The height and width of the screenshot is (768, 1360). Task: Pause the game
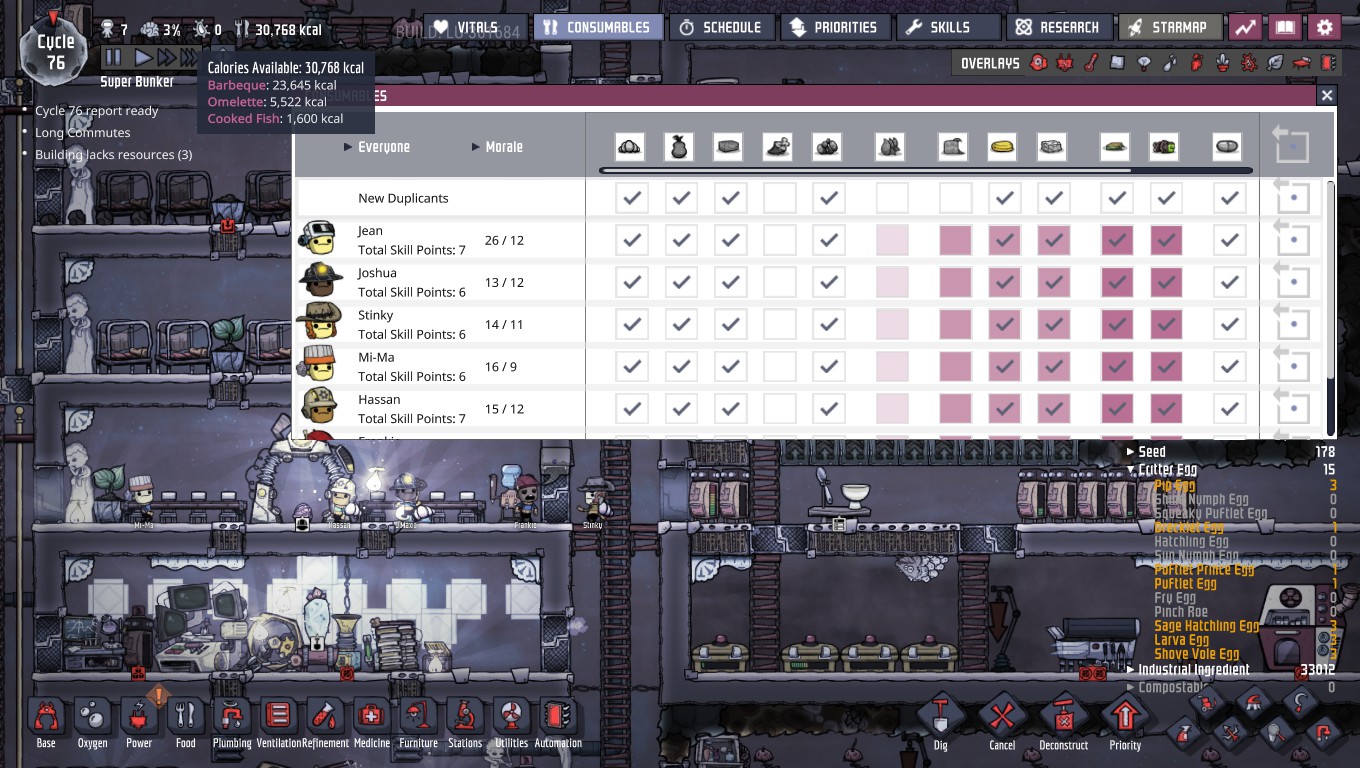click(x=113, y=58)
